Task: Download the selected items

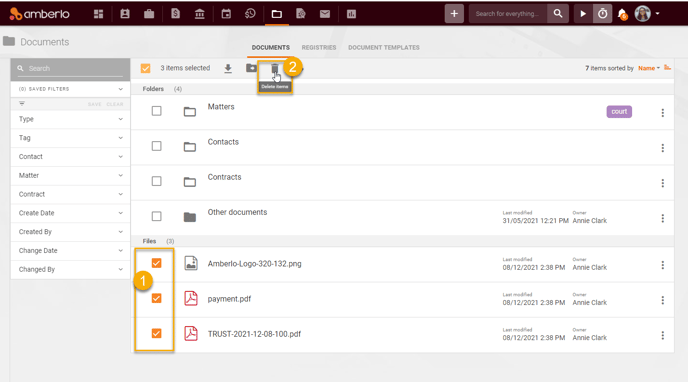Action: pos(228,68)
